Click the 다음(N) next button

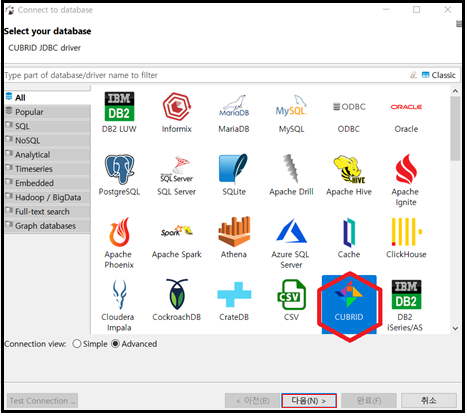pos(309,400)
